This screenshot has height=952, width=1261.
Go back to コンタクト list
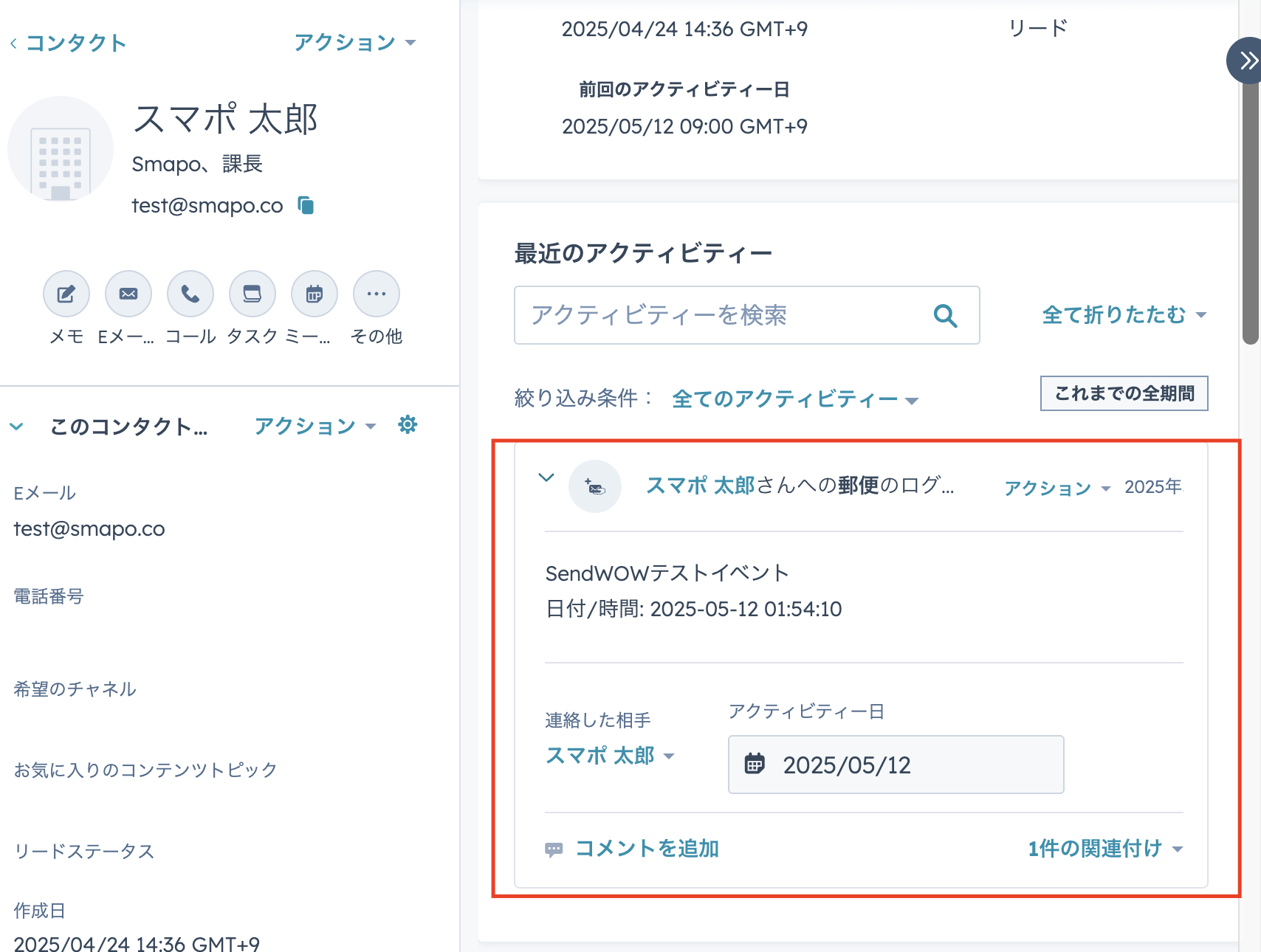click(x=68, y=43)
